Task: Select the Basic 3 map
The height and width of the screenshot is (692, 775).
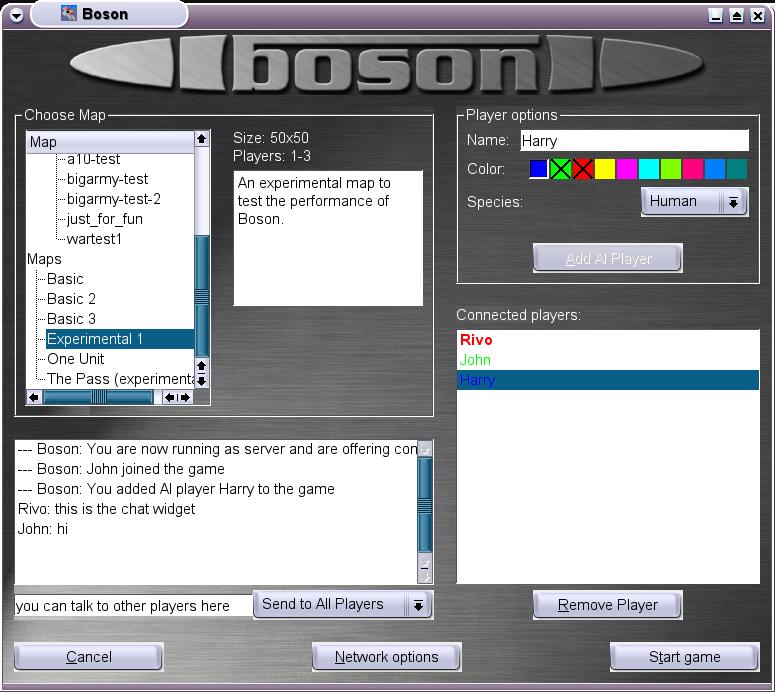Action: point(71,319)
